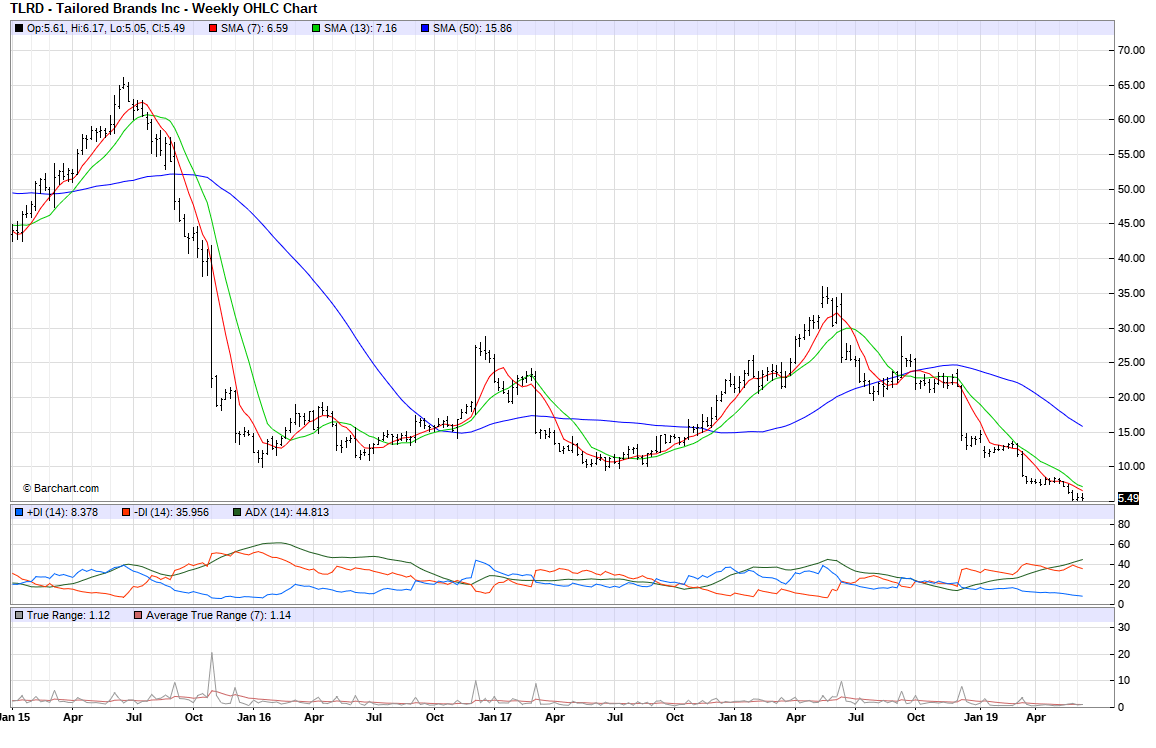1156x748 pixels.
Task: Click the orange -DI (14) legend swatch
Action: click(126, 512)
